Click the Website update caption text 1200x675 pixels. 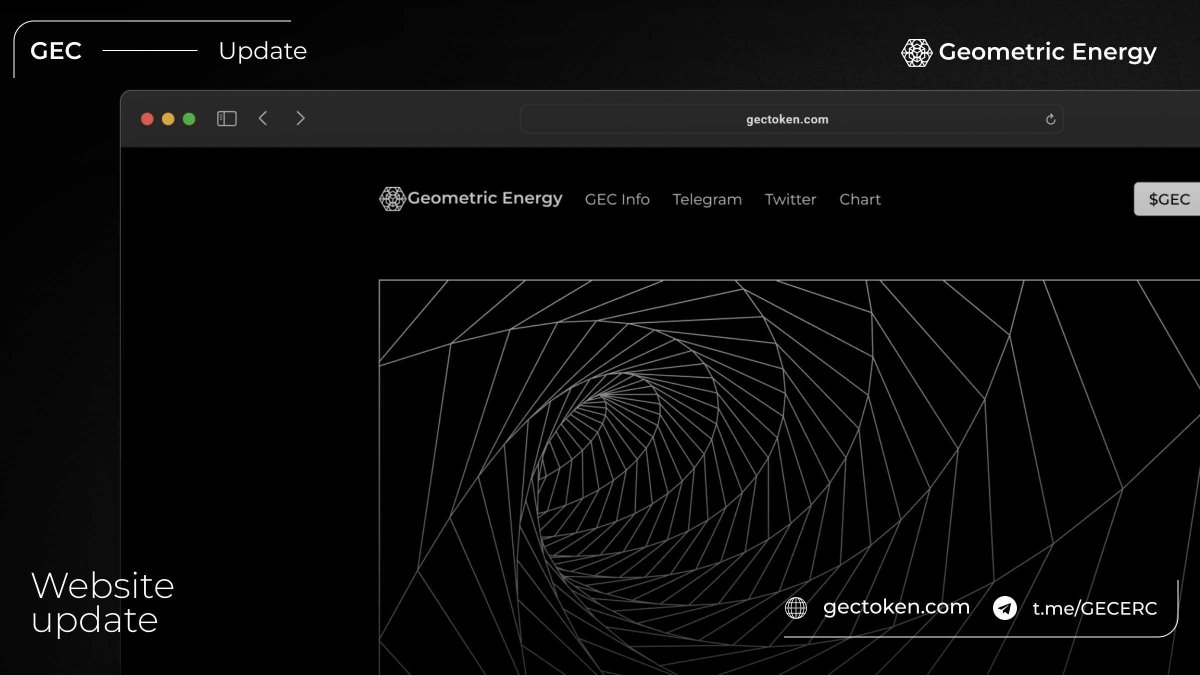coord(102,603)
